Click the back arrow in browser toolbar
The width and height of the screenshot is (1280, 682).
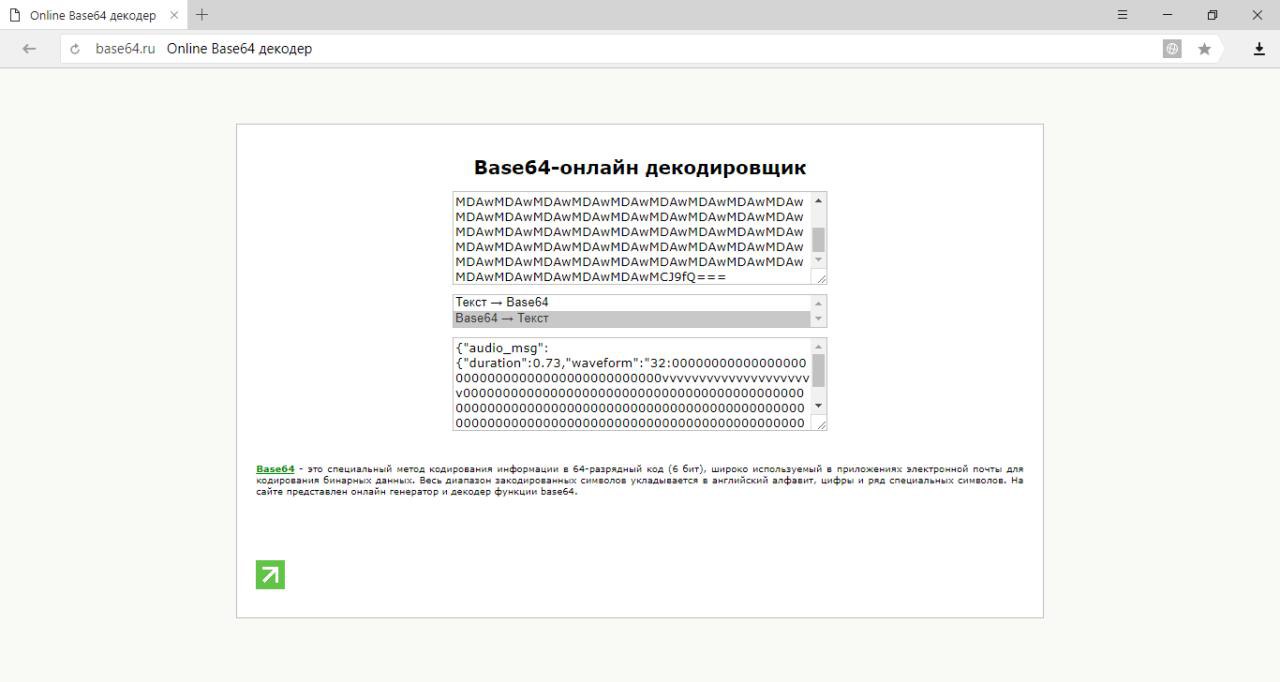click(29, 49)
